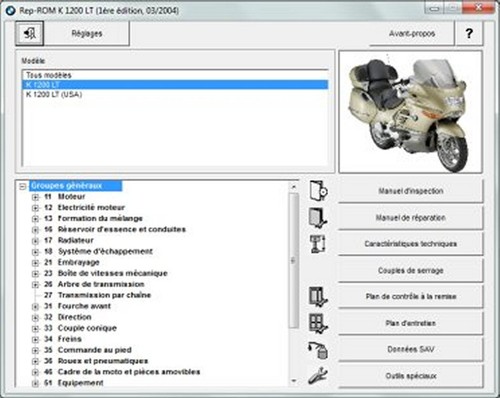The image size is (500, 398).
Task: Open Couples de serrage
Action: [x=411, y=270]
